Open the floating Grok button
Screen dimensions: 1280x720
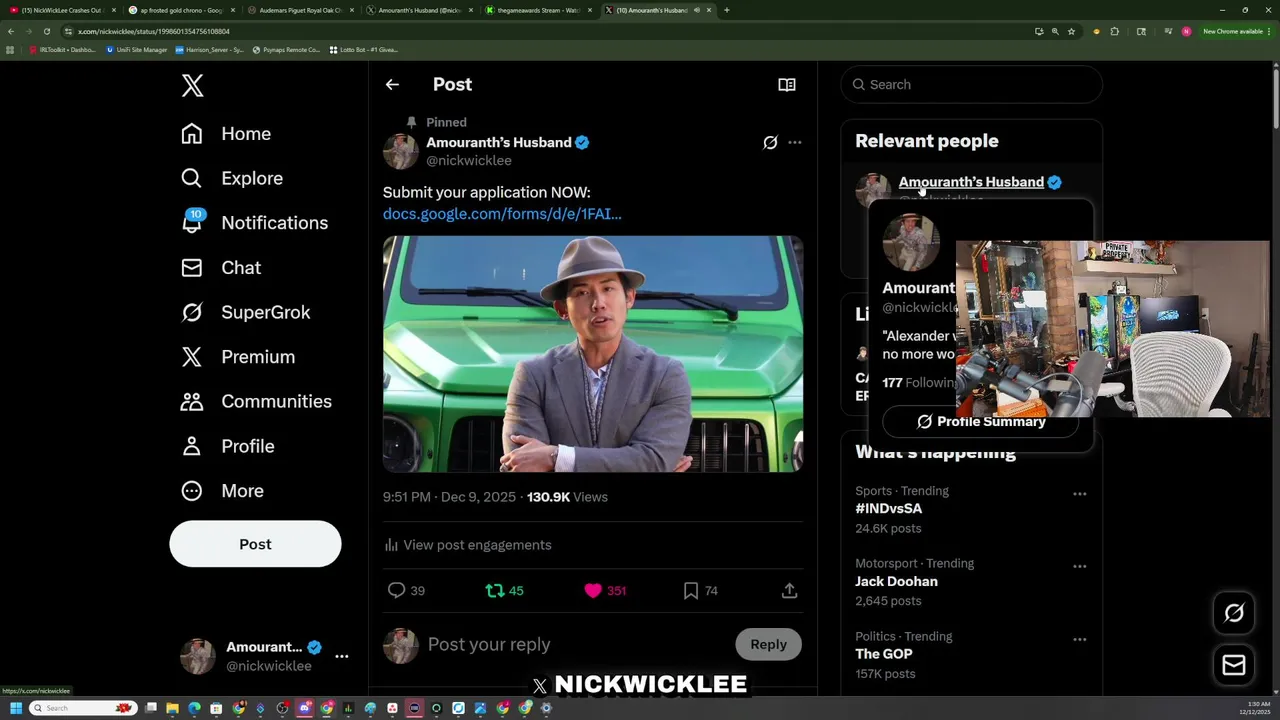tap(1234, 614)
